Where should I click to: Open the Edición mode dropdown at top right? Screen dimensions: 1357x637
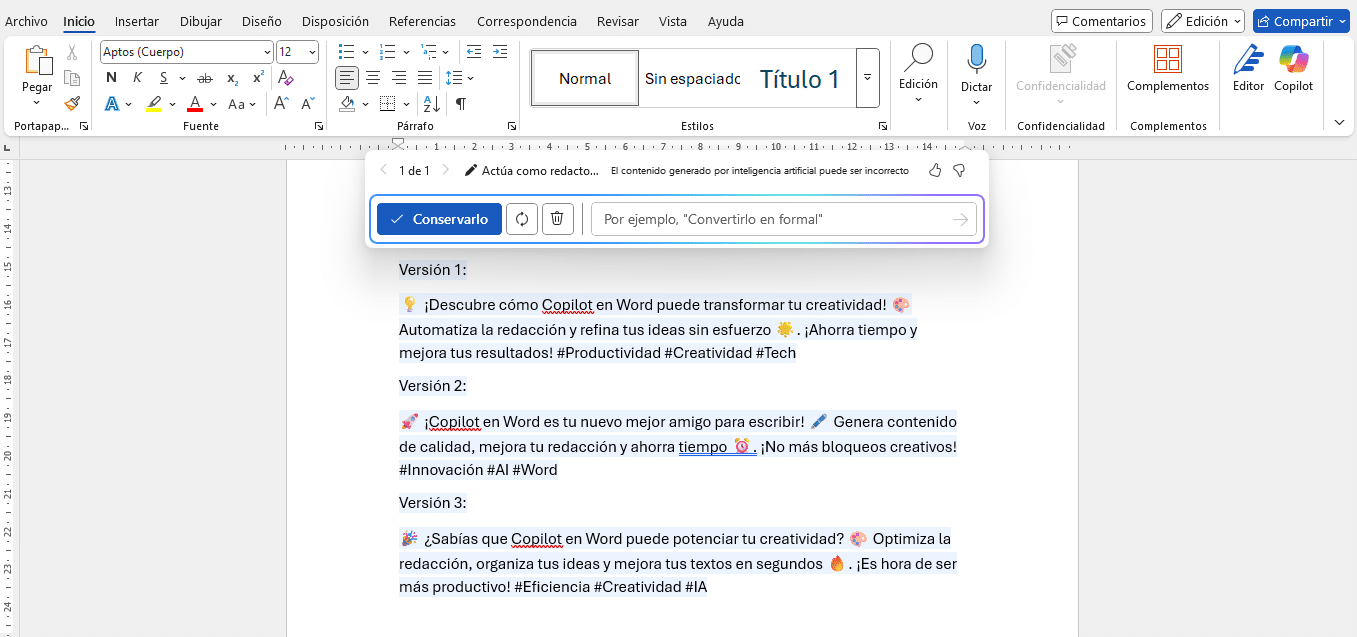[1203, 21]
